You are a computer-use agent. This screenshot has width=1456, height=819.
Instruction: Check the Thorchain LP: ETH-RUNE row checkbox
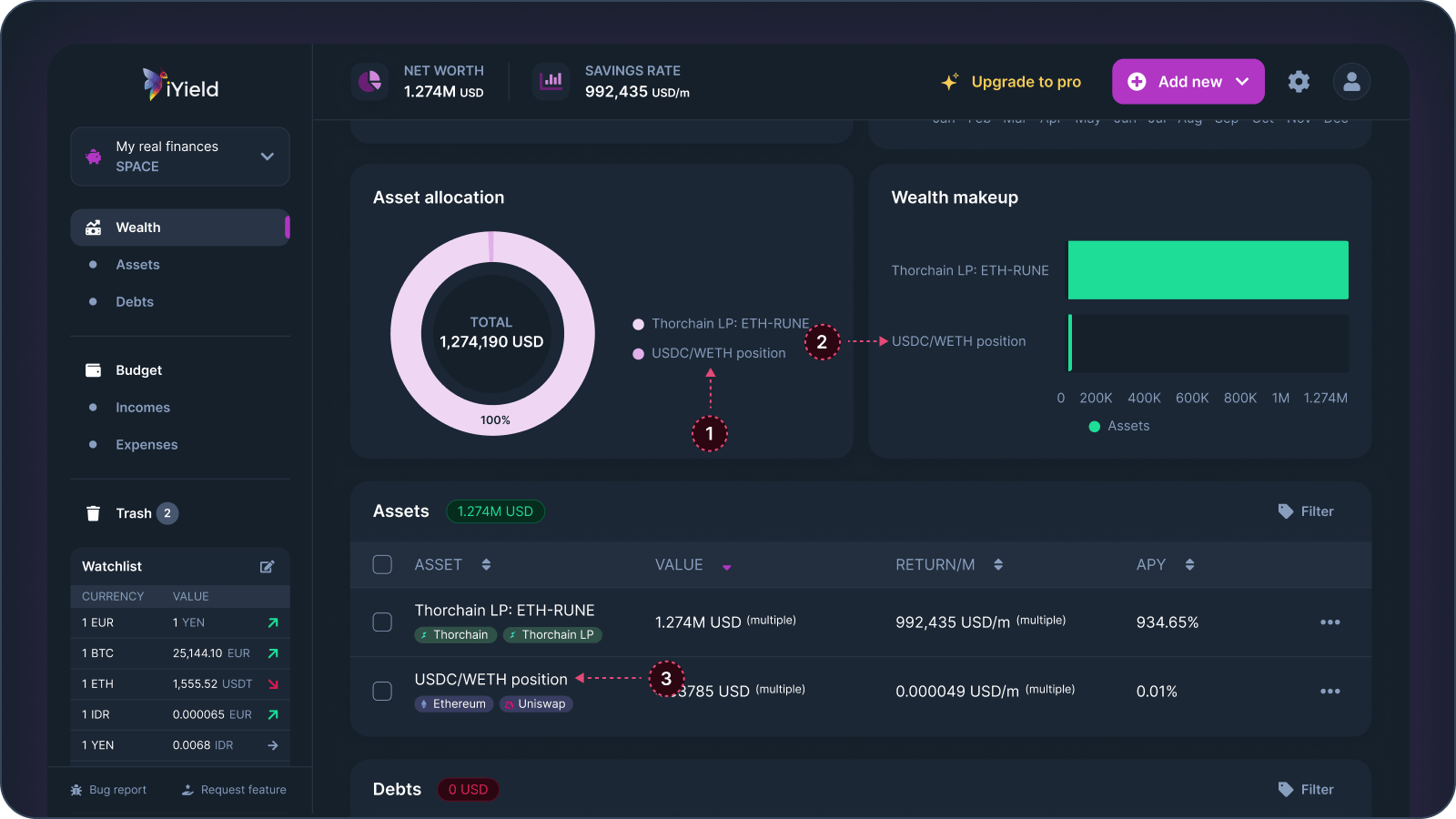382,622
